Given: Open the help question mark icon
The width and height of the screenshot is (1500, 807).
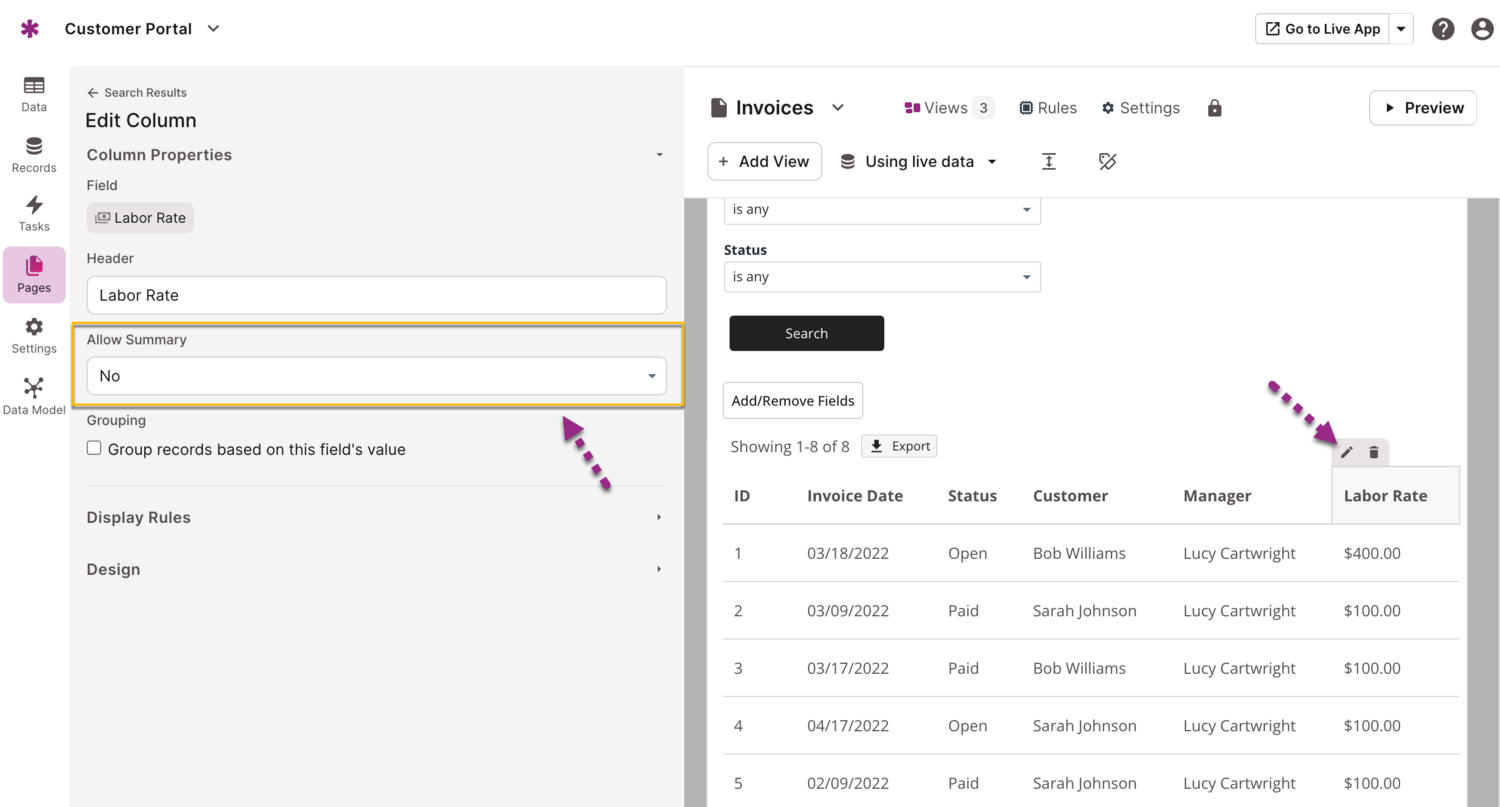Looking at the screenshot, I should (1442, 29).
